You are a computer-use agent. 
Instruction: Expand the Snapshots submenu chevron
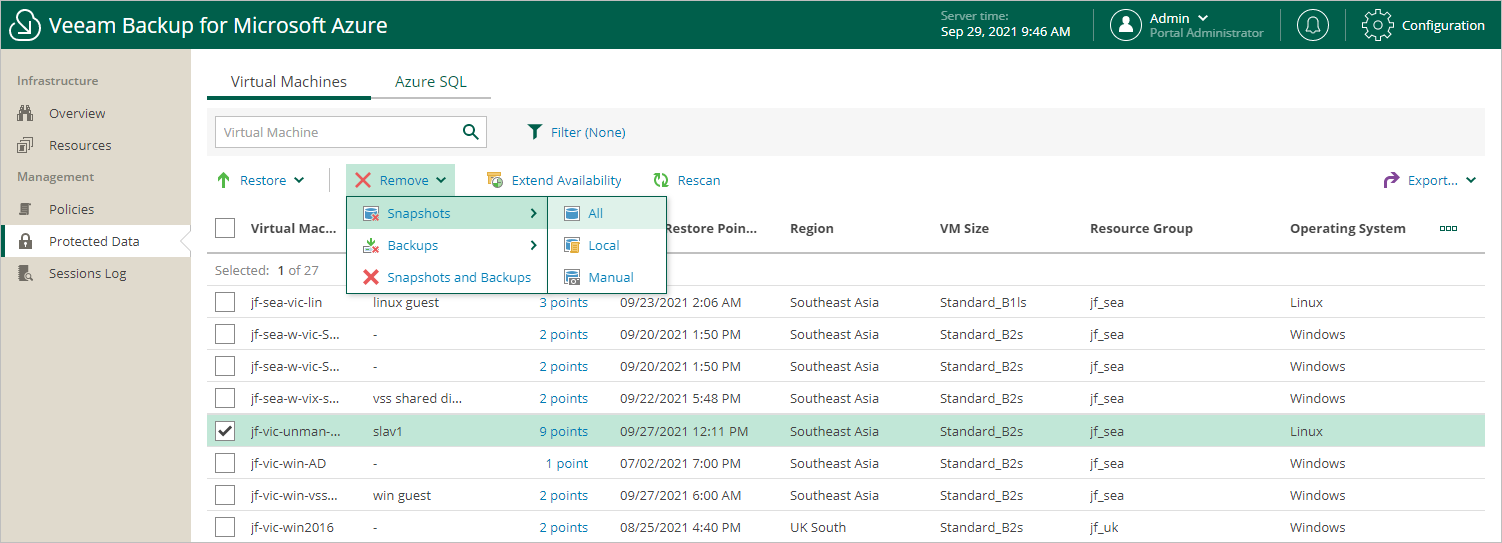[x=534, y=214]
